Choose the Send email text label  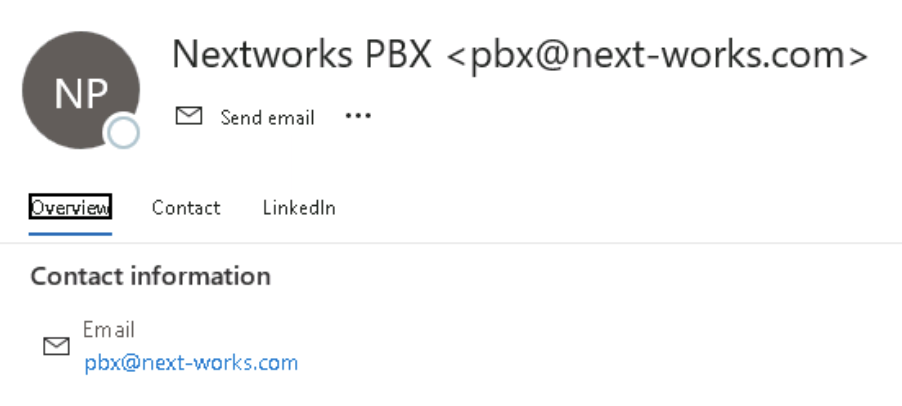click(x=267, y=117)
